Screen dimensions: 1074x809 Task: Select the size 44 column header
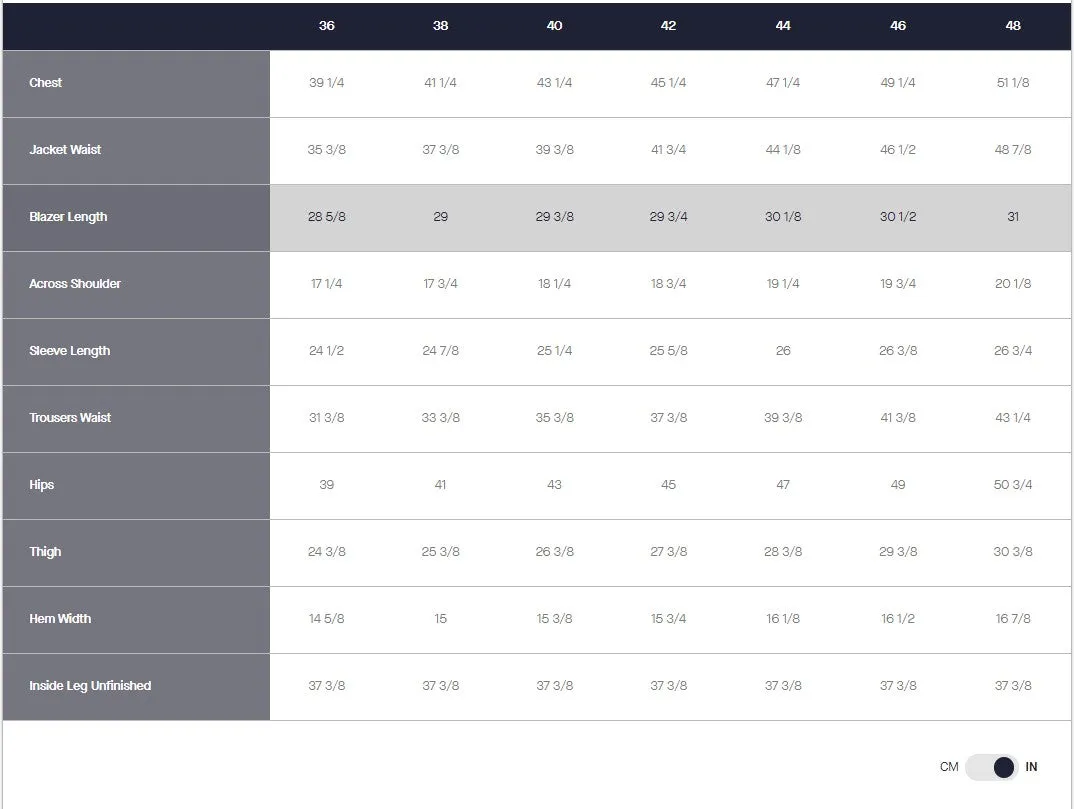pos(782,25)
